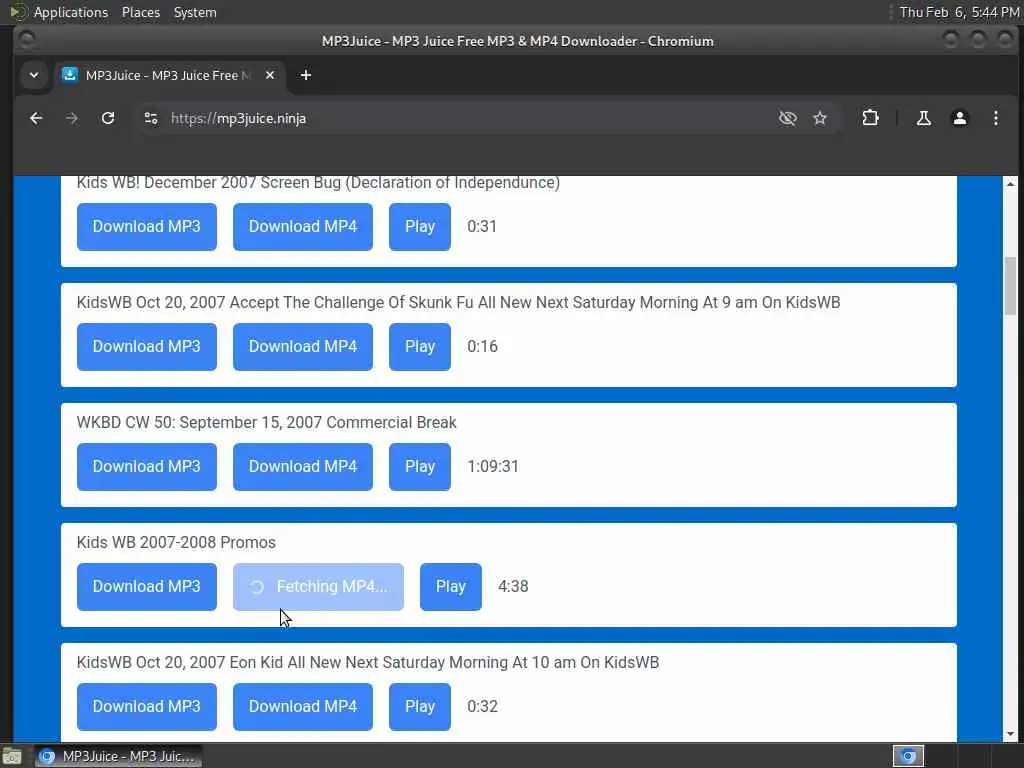Play WKBD CW 50 Commercial Break
1024x768 pixels.
[x=419, y=467]
